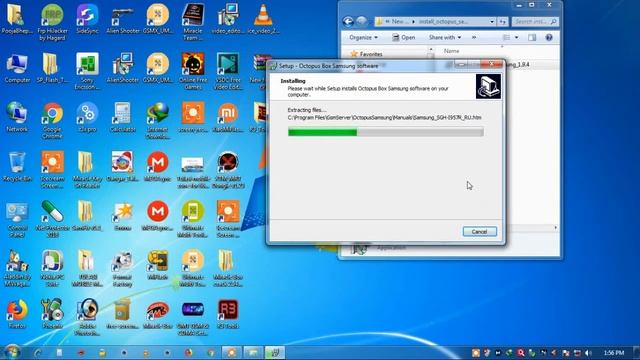The height and width of the screenshot is (360, 640).
Task: Open the Control Panel desktop icon
Action: 17,219
